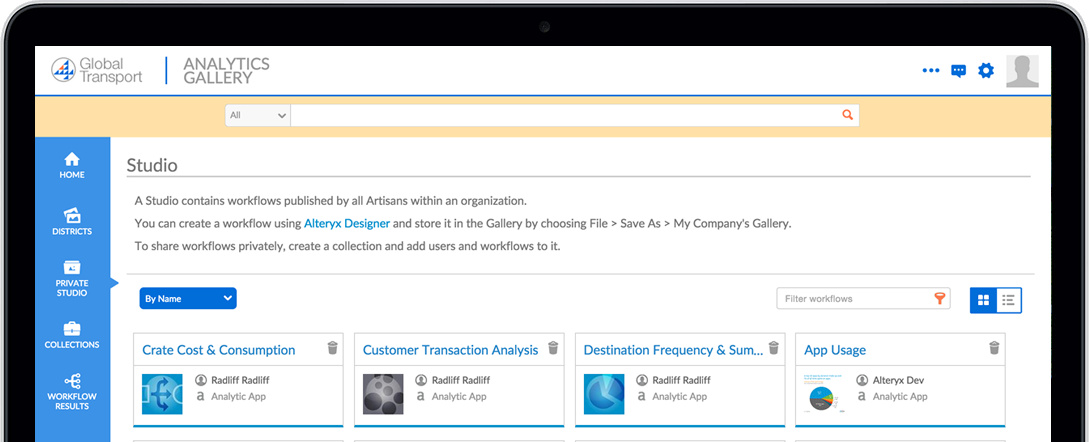Click Analytic App icon on App Usage card

(862, 396)
